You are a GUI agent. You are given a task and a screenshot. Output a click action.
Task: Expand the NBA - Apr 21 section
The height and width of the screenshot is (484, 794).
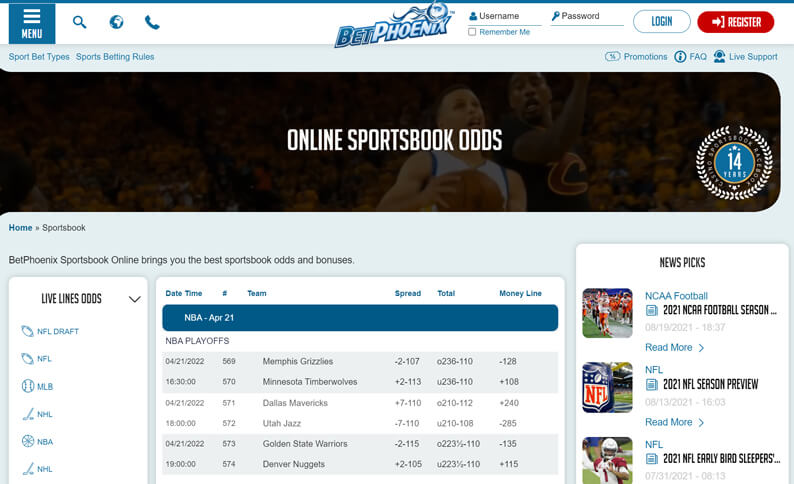360,318
